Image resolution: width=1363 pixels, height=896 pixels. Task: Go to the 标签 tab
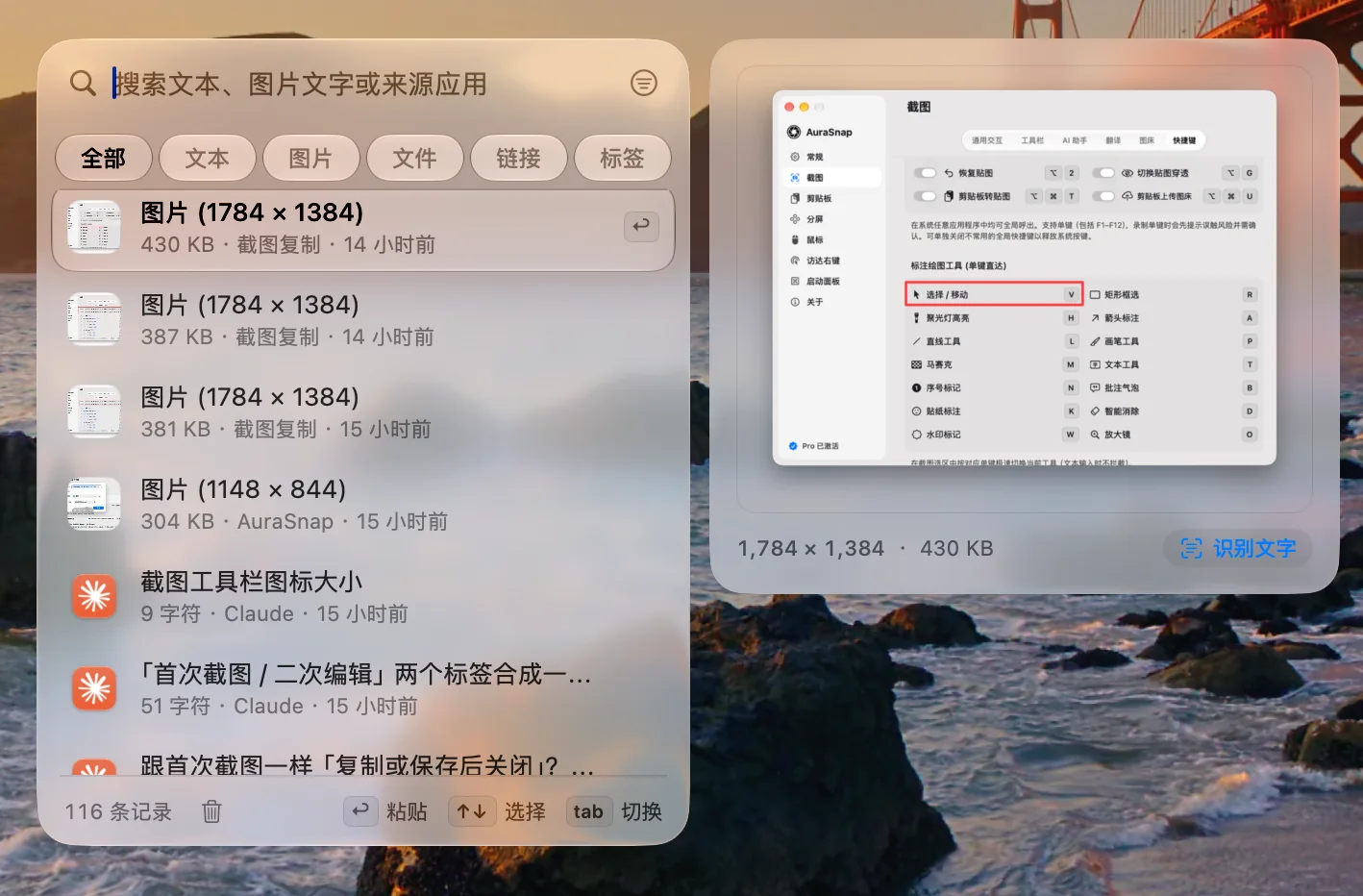coord(623,159)
